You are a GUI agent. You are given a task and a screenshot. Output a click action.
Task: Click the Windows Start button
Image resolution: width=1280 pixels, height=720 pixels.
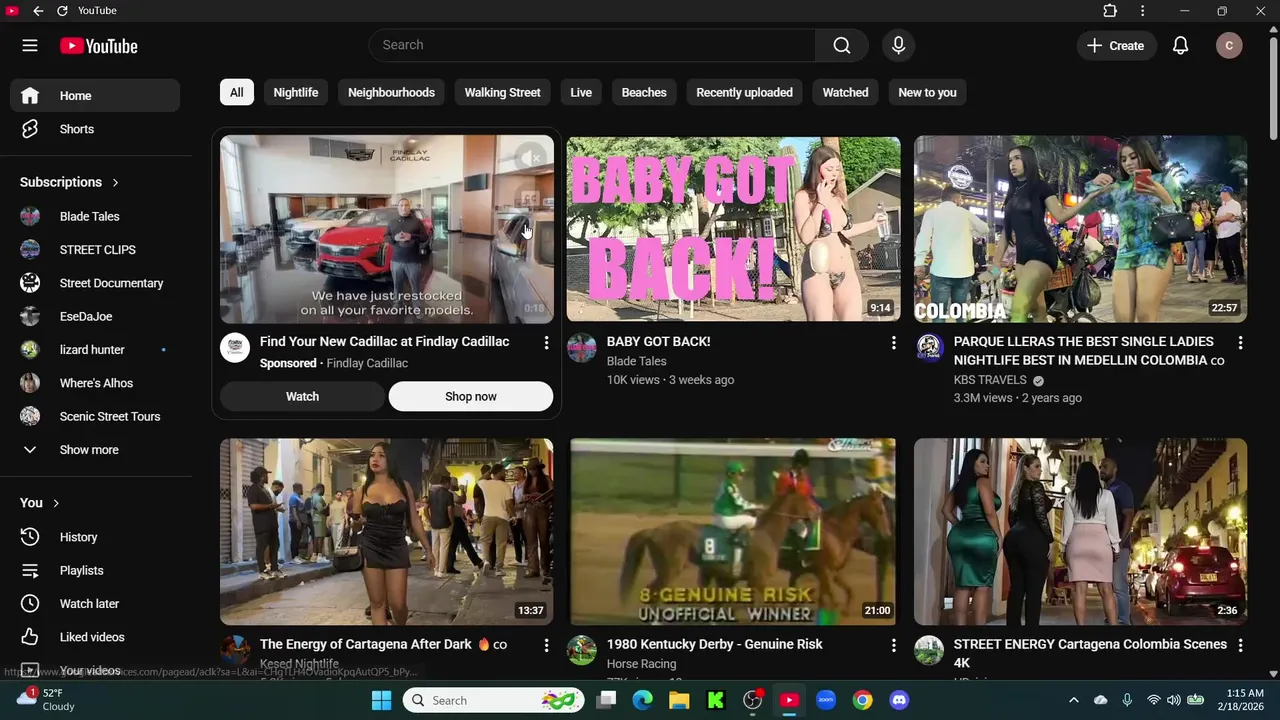tap(381, 700)
